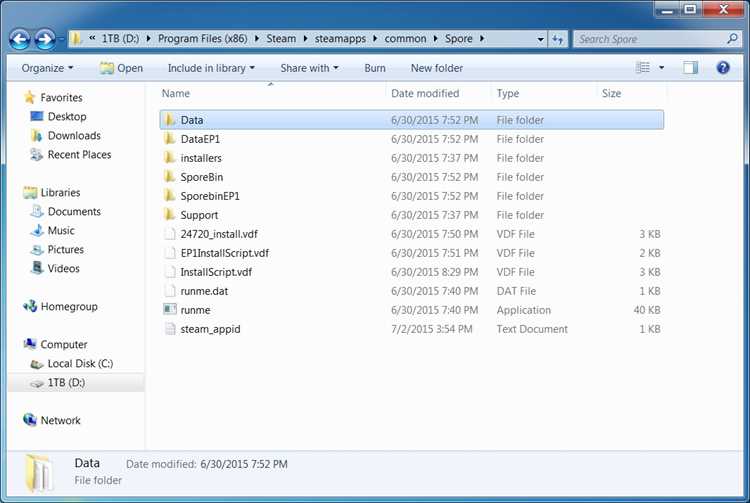This screenshot has width=750, height=503.
Task: Go forward with the Forward arrow button
Action: pos(45,39)
